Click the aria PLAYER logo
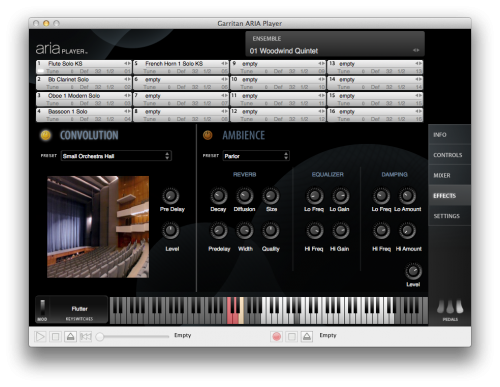500x387 pixels. [x=61, y=49]
